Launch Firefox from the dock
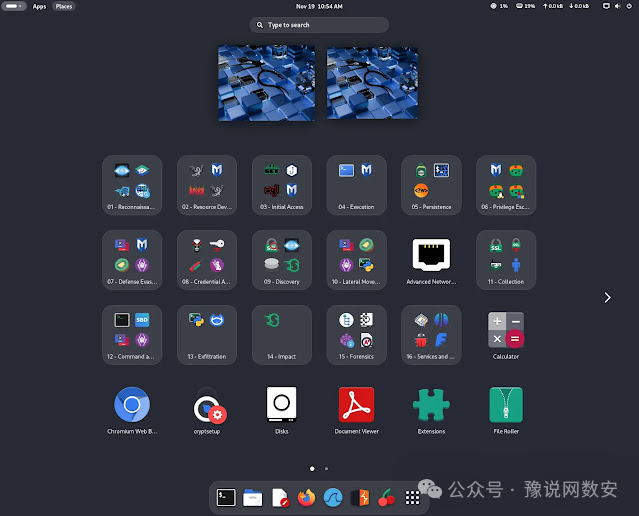This screenshot has width=639, height=516. tap(306, 498)
